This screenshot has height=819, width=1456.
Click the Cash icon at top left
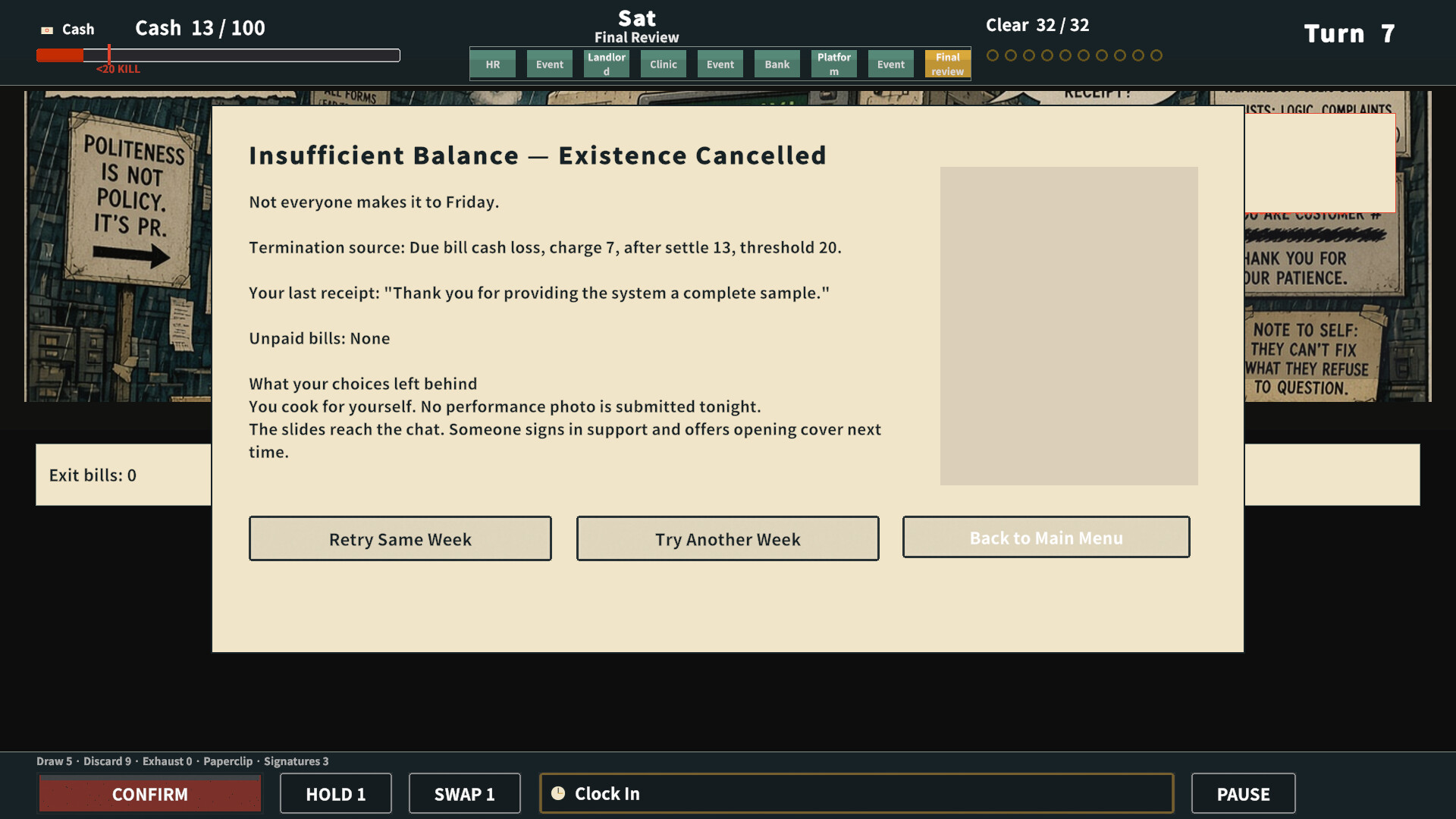click(47, 30)
